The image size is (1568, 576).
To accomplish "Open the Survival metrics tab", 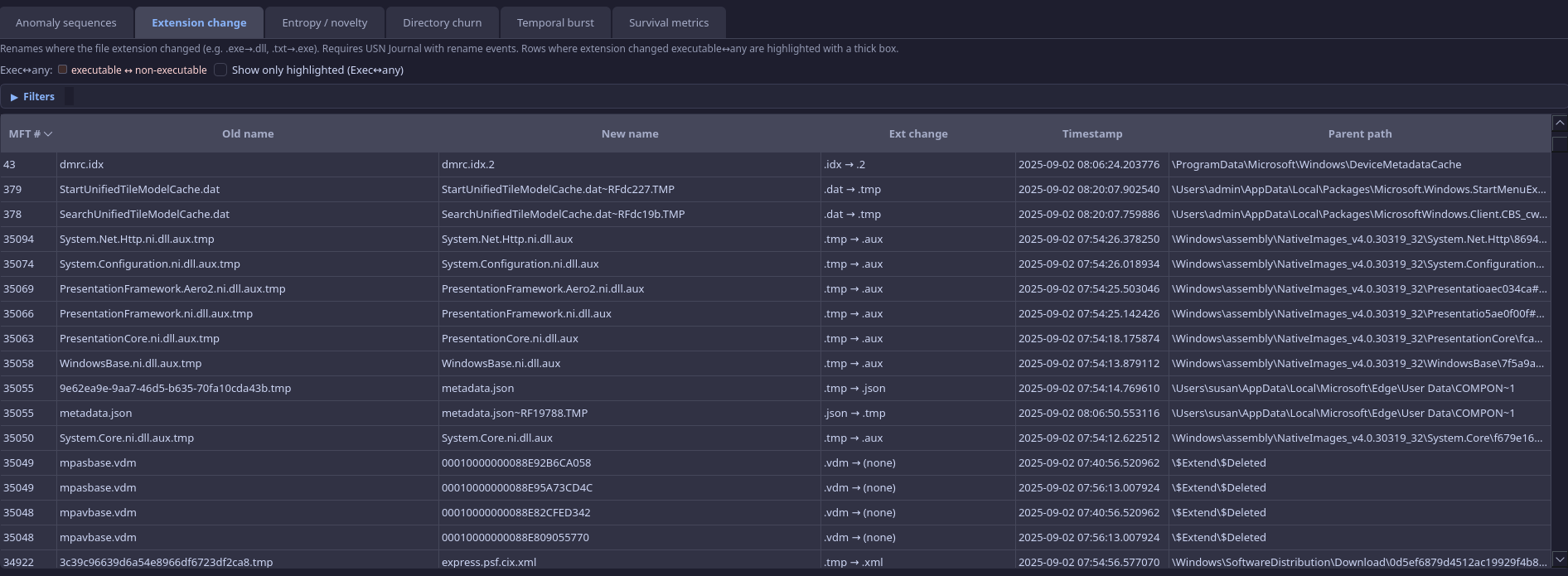I will point(668,23).
